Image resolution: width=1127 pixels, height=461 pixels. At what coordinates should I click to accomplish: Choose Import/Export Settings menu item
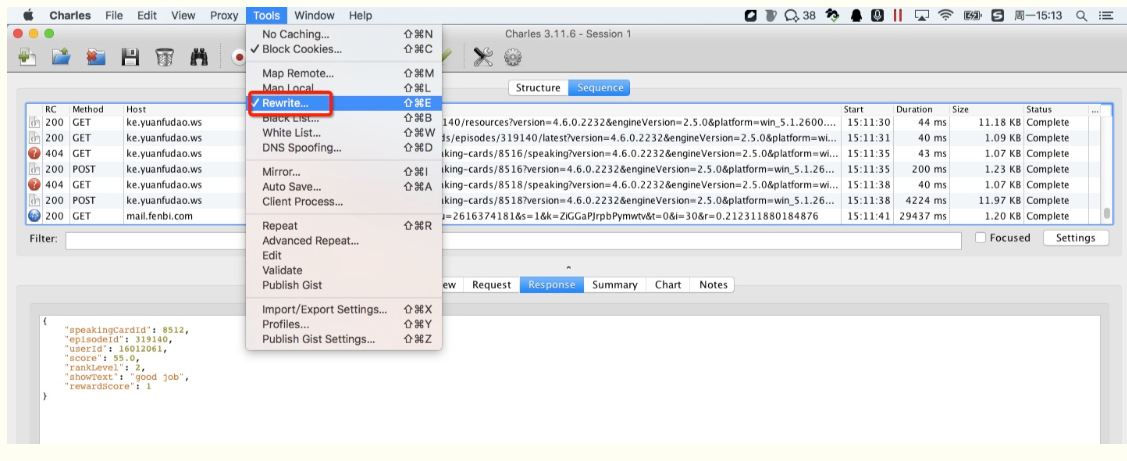point(344,309)
